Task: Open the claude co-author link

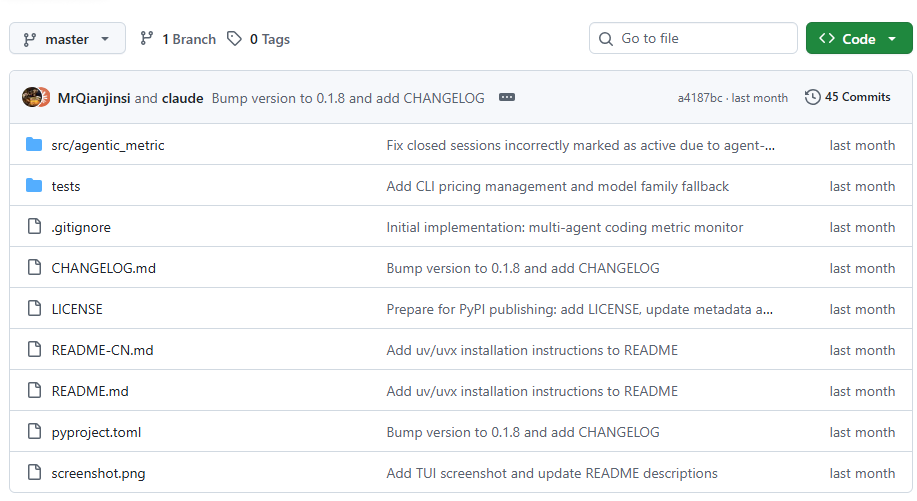Action: [182, 98]
